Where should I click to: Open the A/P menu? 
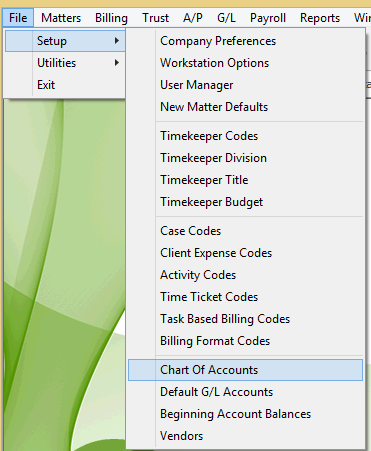click(193, 18)
